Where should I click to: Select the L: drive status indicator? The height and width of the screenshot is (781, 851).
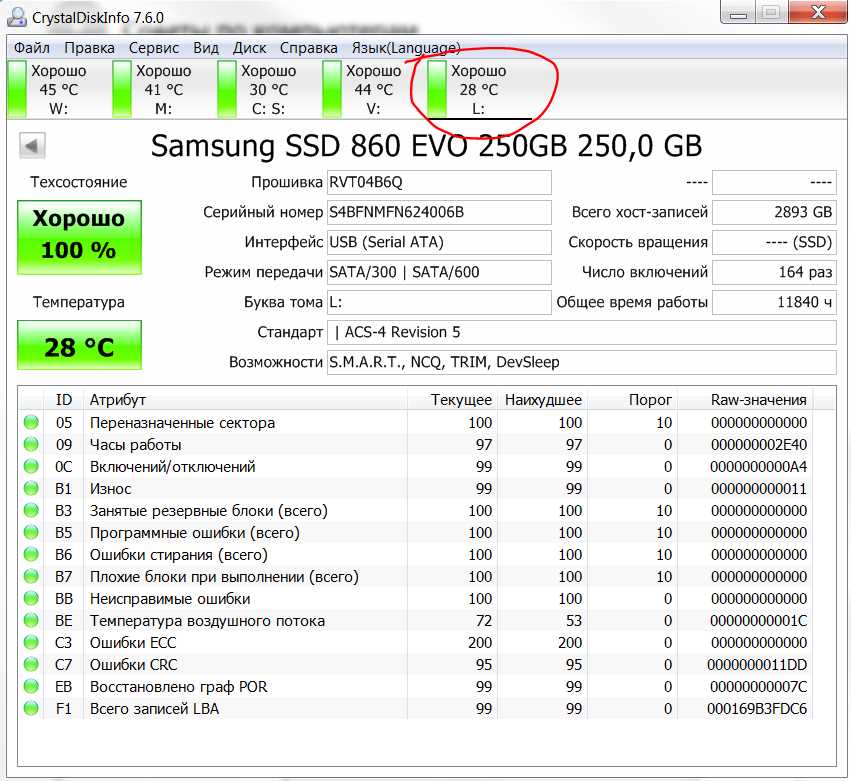click(x=468, y=90)
